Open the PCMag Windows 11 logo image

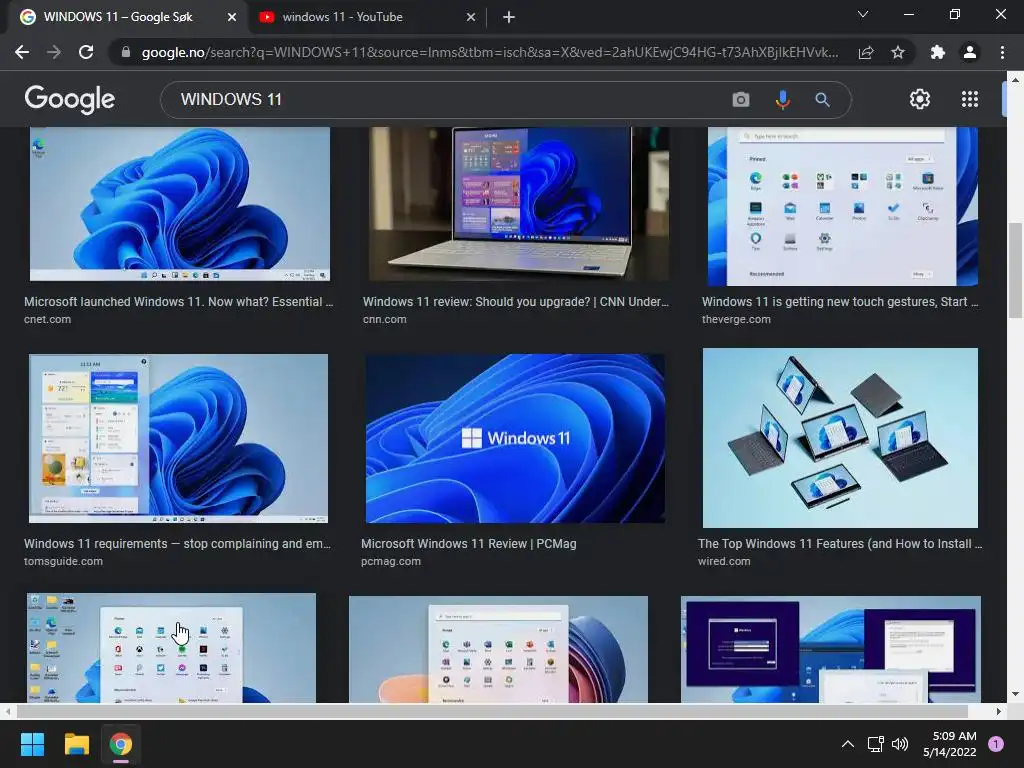click(x=515, y=438)
